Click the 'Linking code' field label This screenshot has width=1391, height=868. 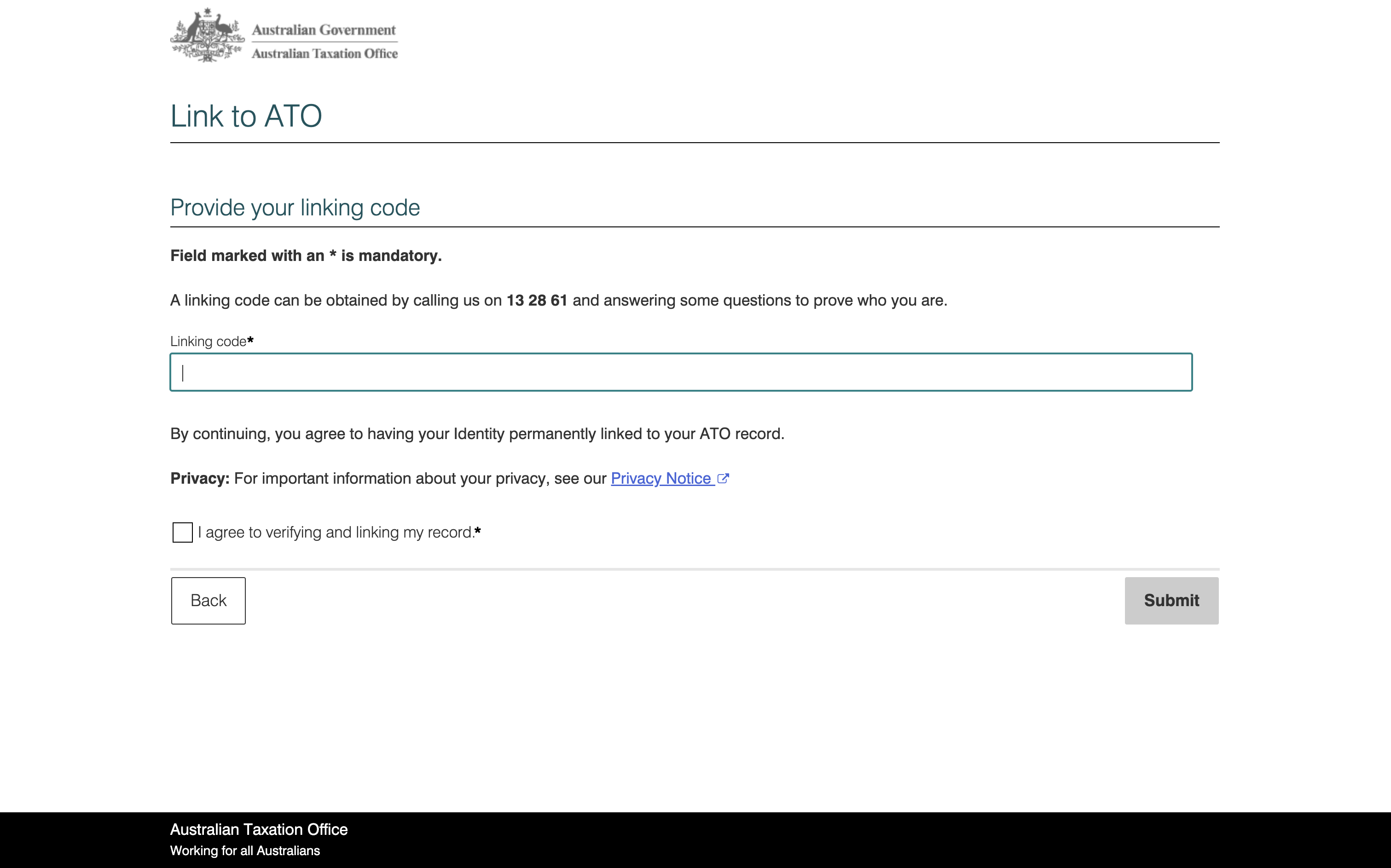click(209, 341)
